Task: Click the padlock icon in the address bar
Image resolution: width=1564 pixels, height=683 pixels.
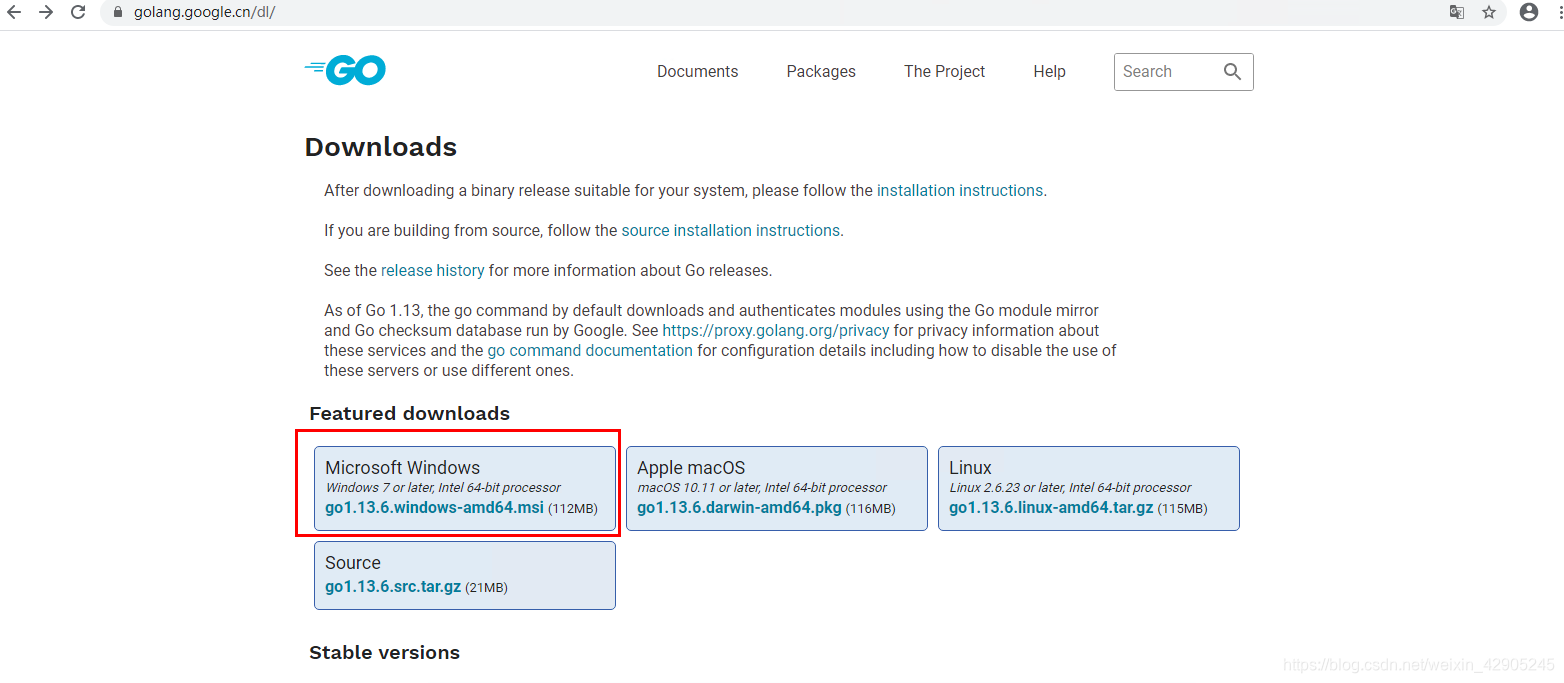Action: pyautogui.click(x=118, y=13)
